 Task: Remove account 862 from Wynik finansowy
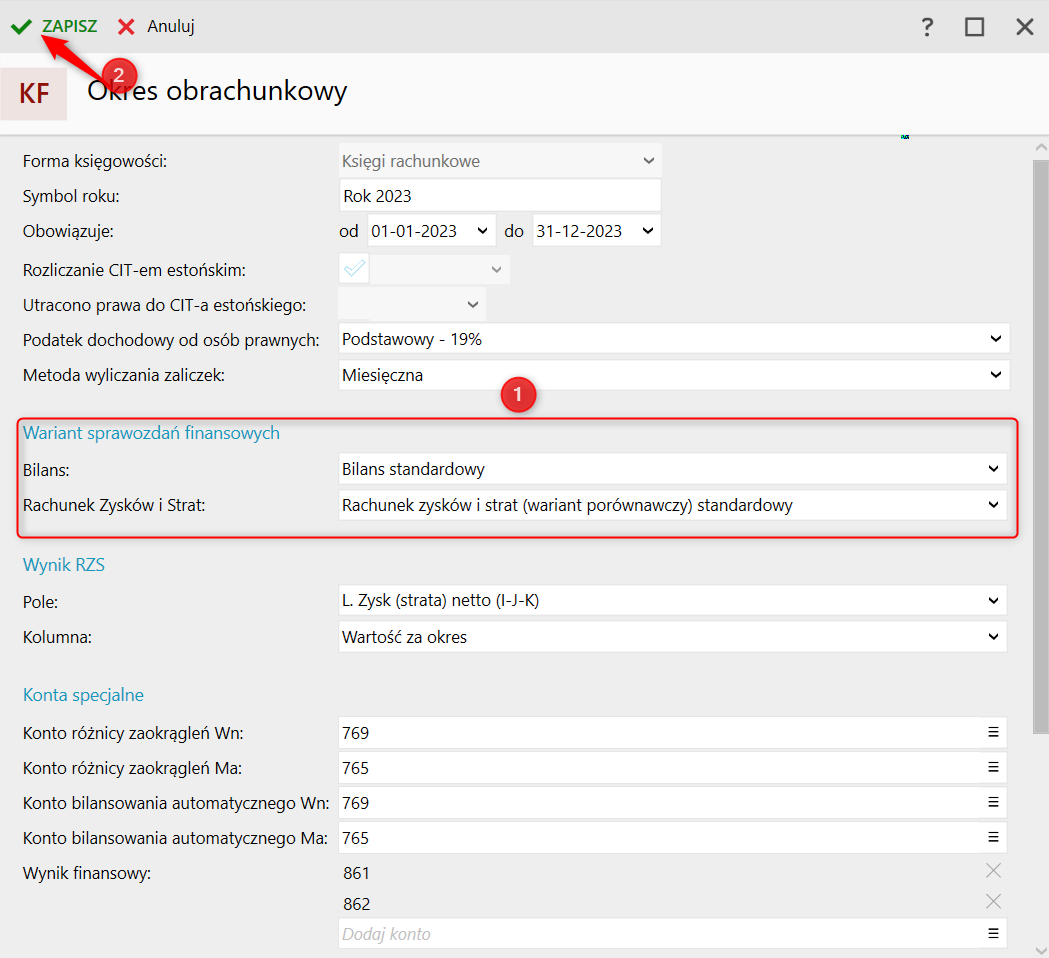coord(993,901)
